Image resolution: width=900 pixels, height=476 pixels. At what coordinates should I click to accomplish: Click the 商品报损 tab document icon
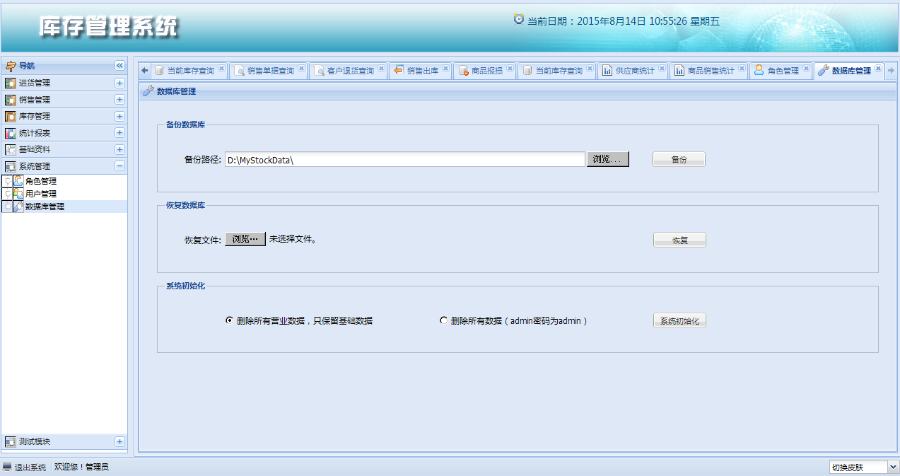click(x=464, y=71)
